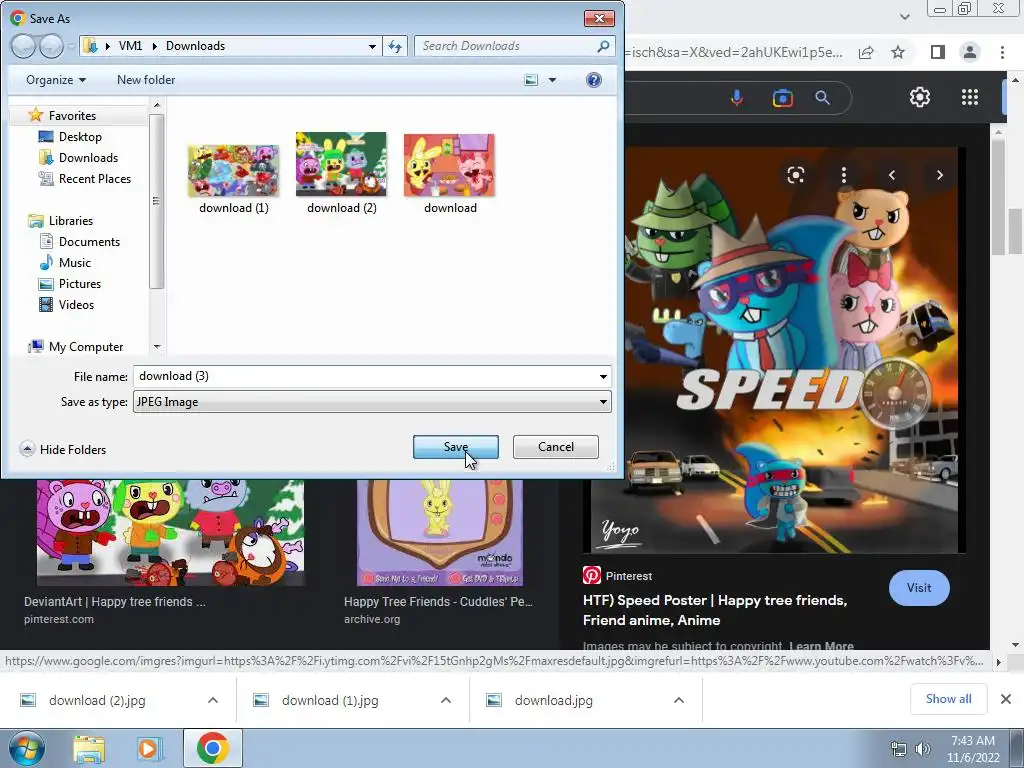1024x768 pixels.
Task: Open Happy Tree Friends Cuddles result
Action: [438, 601]
